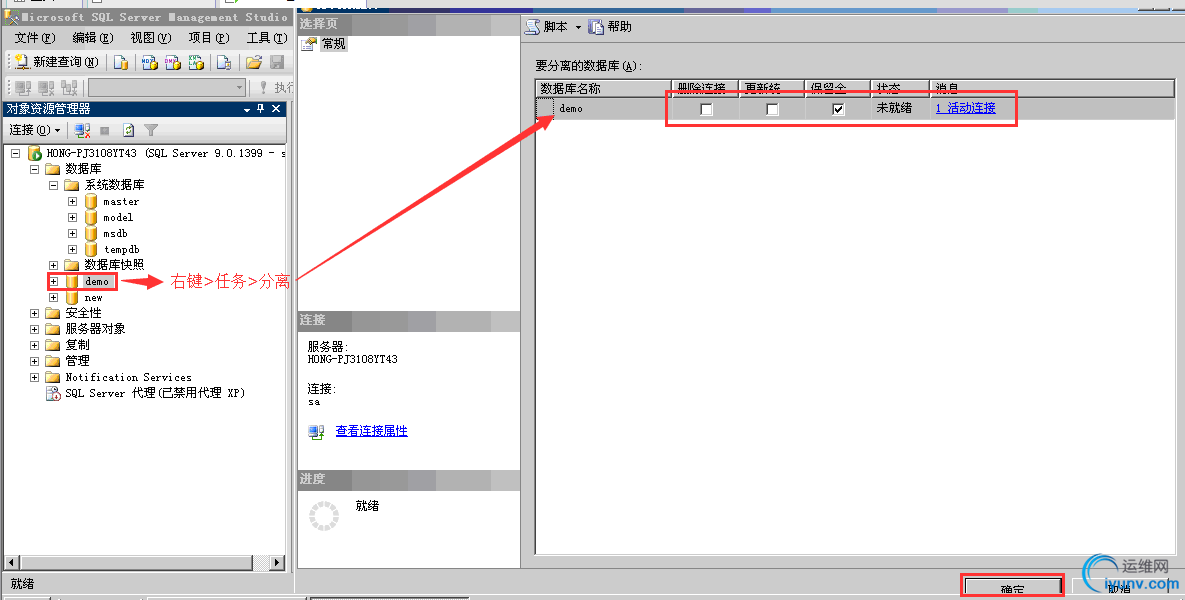The image size is (1185, 600).
Task: Click the Execute exclamation mark icon
Action: 263,88
